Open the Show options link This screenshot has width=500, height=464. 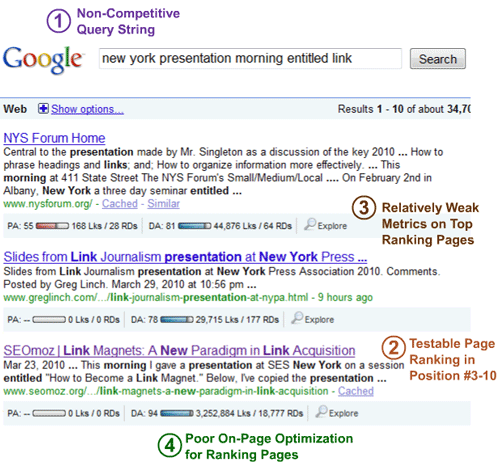coord(87,109)
